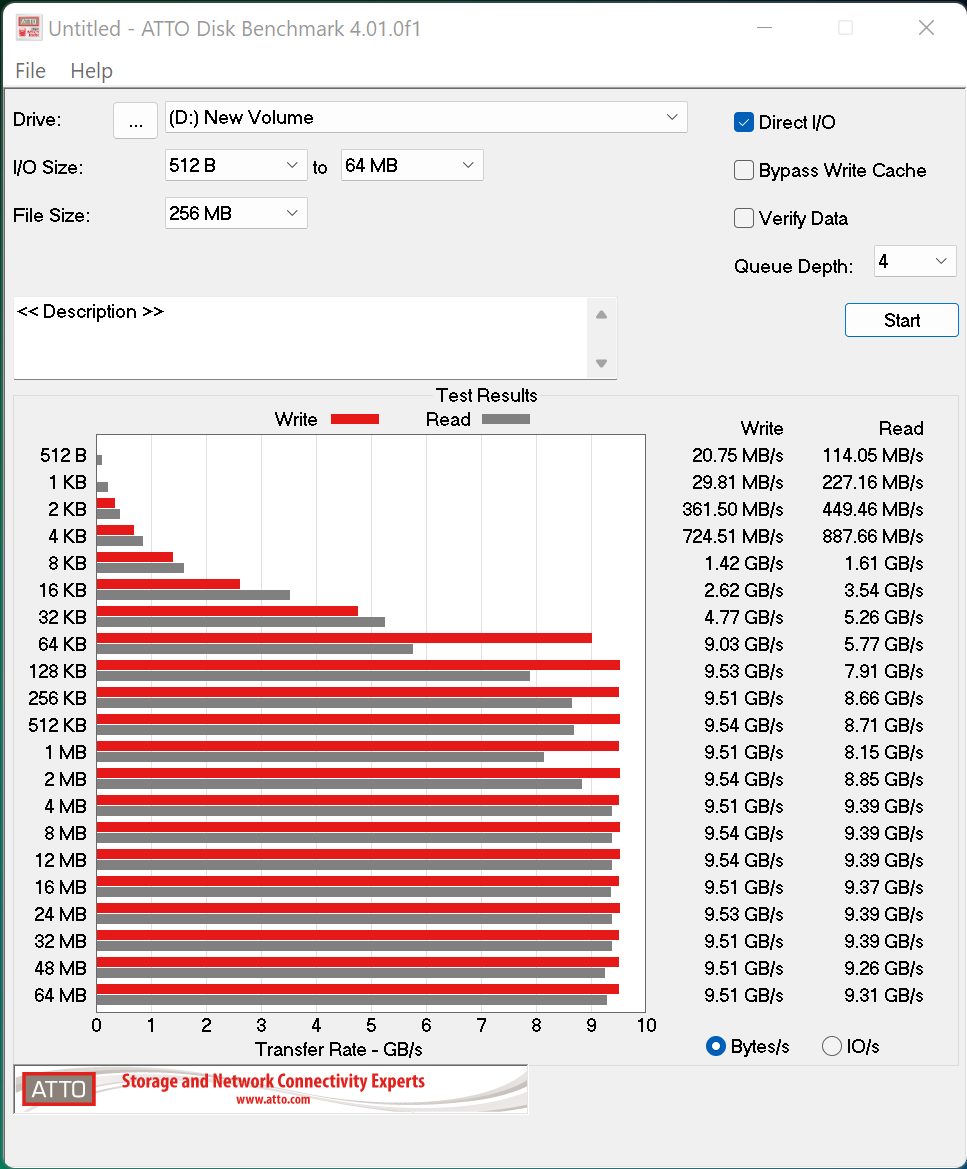This screenshot has width=967, height=1169.
Task: Click the drive browse "..." button
Action: pos(135,121)
